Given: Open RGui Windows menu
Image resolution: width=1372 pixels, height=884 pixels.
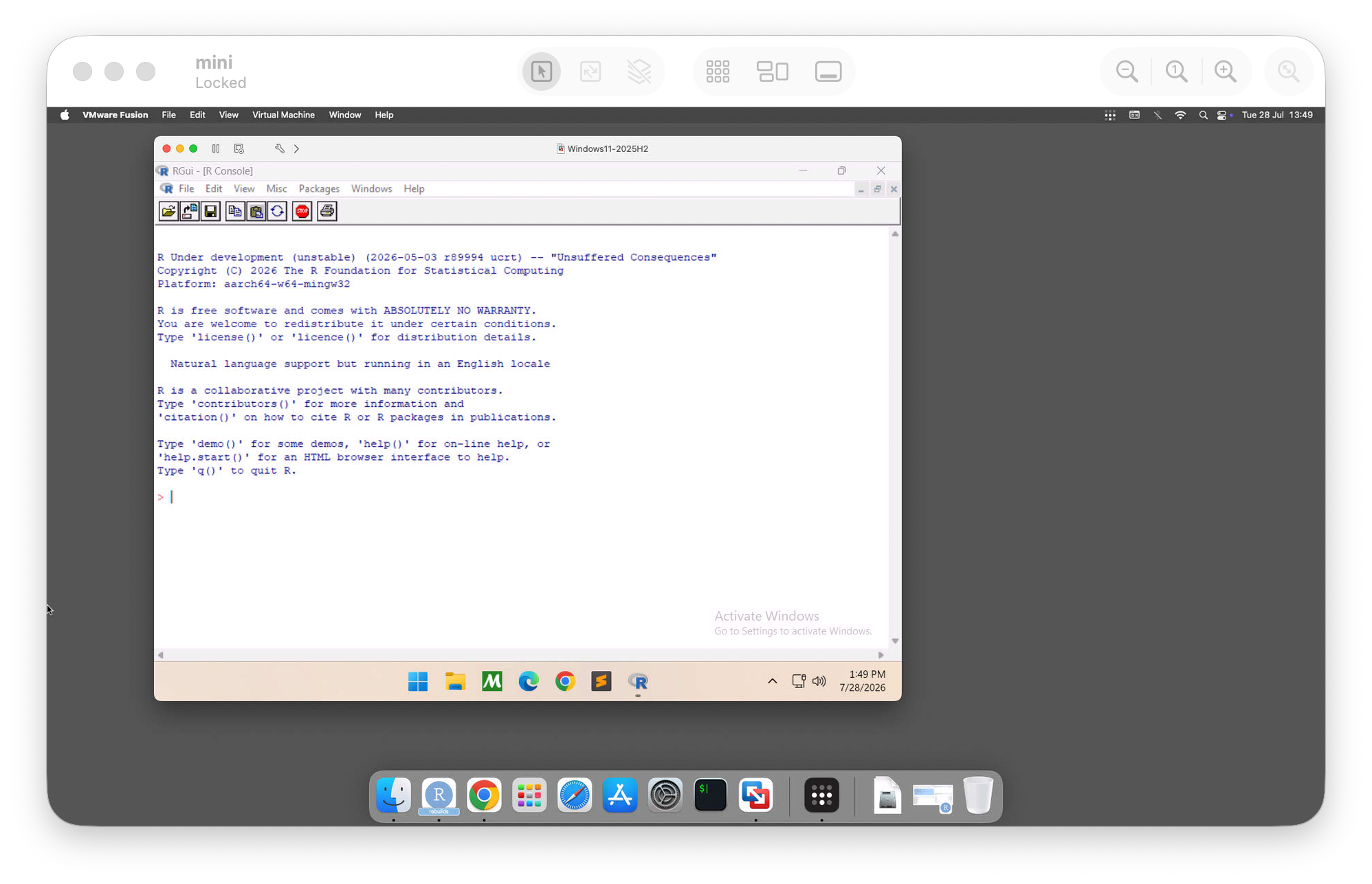Looking at the screenshot, I should tap(371, 188).
